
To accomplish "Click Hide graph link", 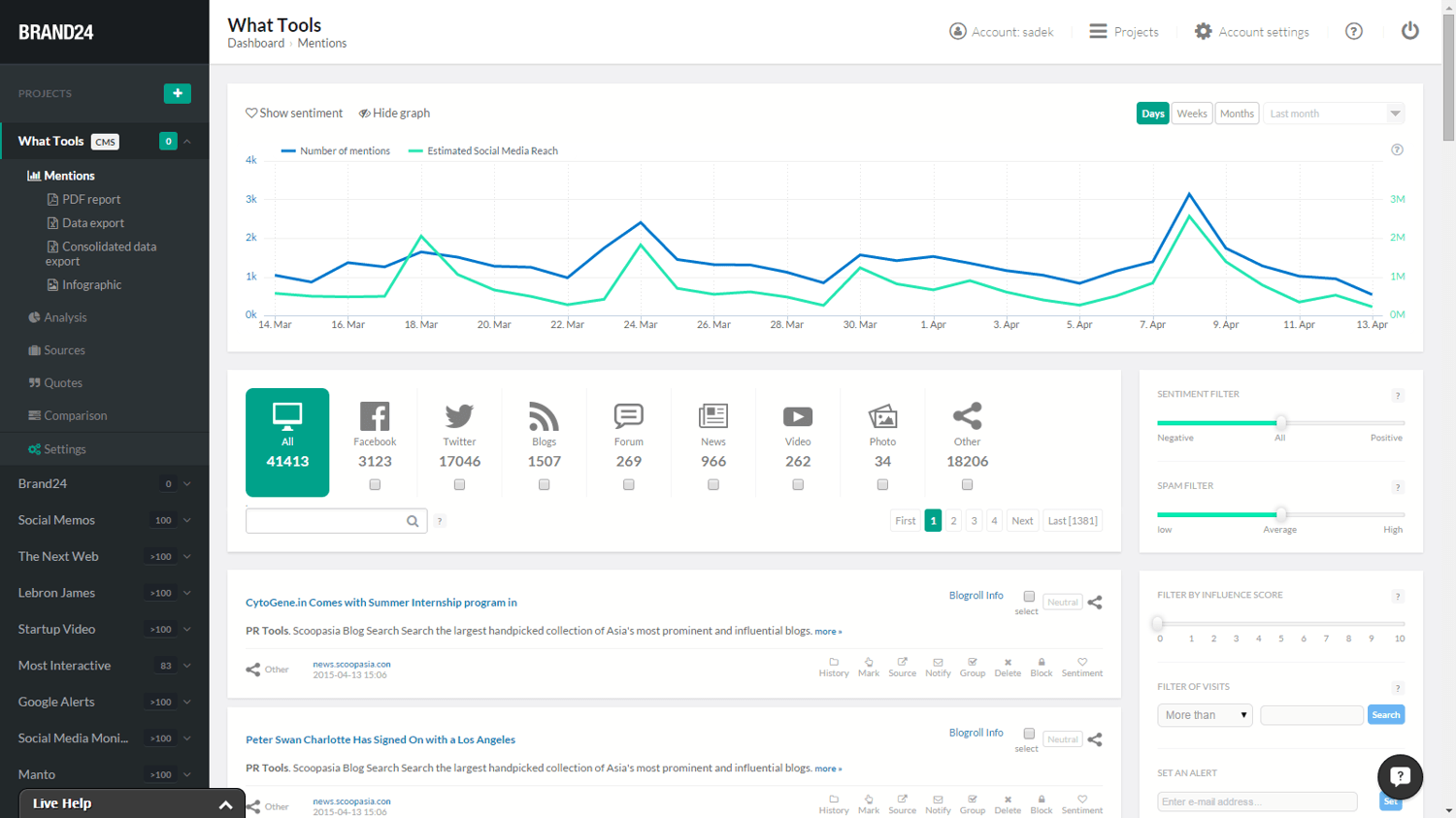I will pyautogui.click(x=394, y=114).
